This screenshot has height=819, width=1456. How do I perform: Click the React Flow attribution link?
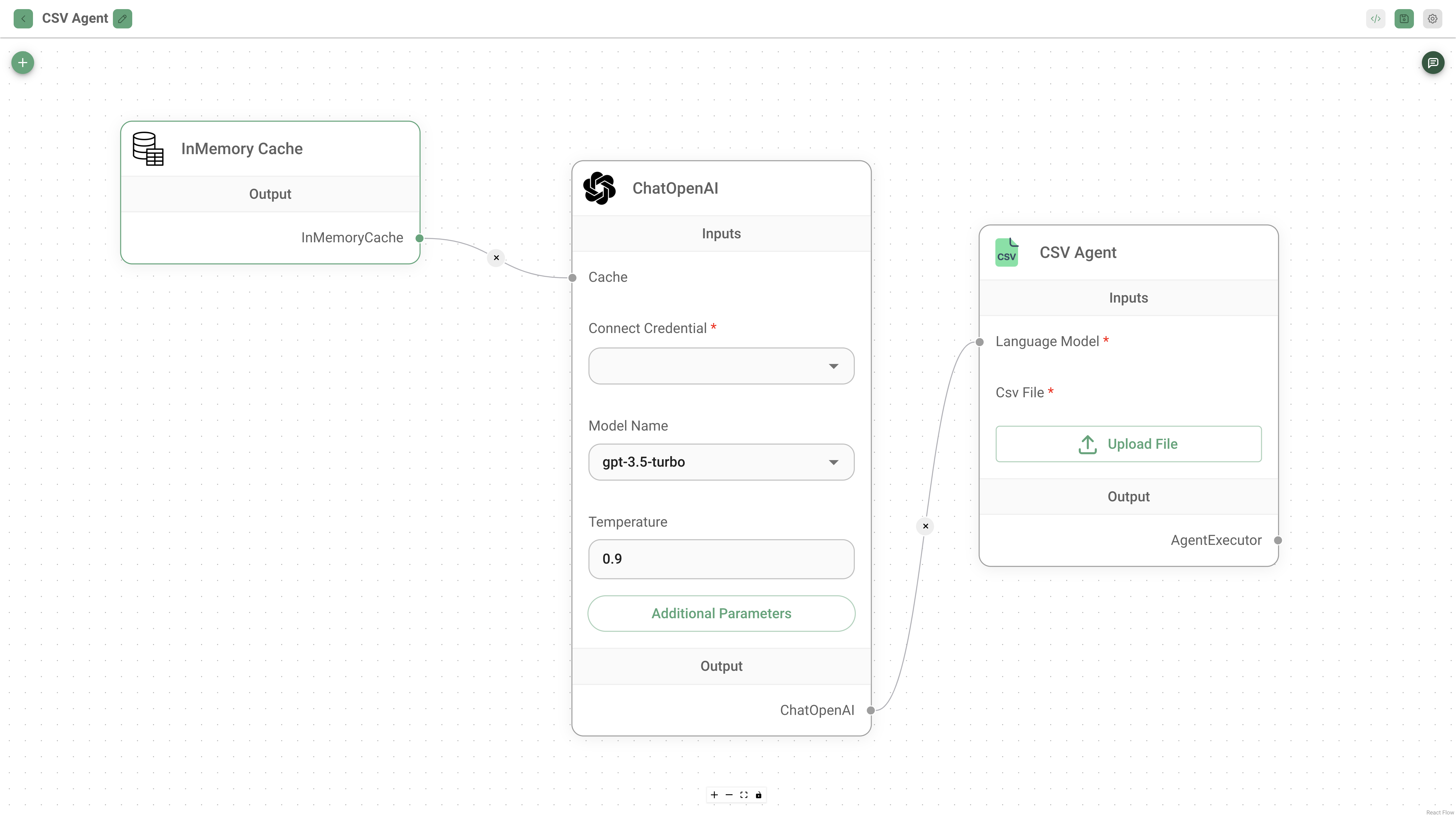1440,812
